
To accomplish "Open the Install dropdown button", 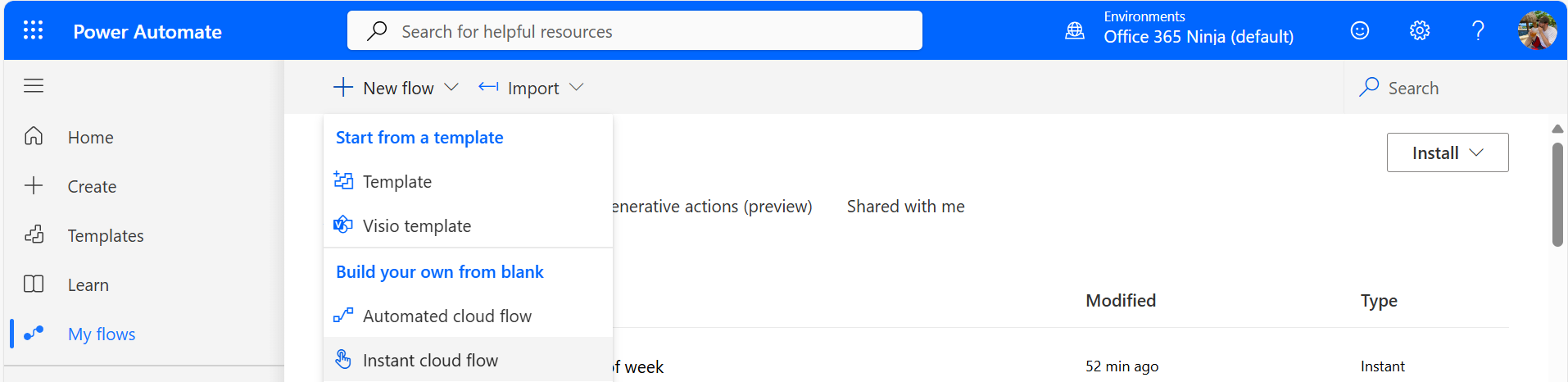I will (1447, 152).
